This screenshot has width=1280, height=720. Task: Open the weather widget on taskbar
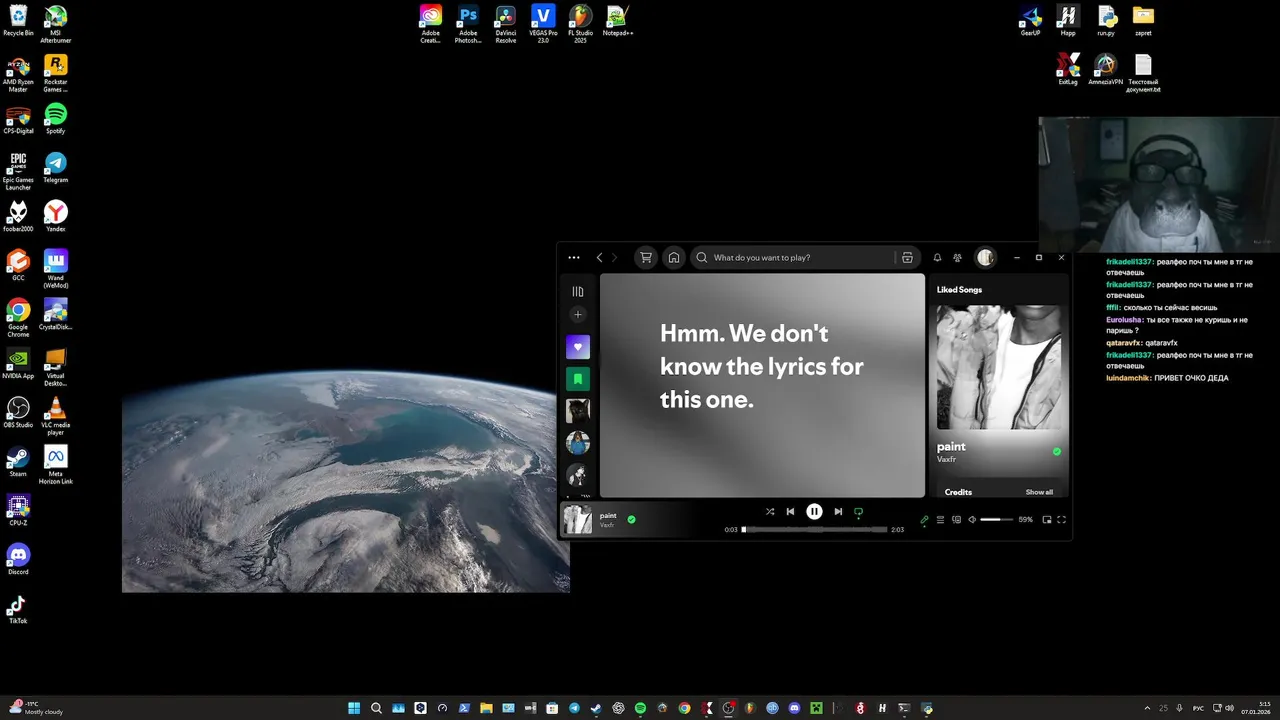pos(35,708)
